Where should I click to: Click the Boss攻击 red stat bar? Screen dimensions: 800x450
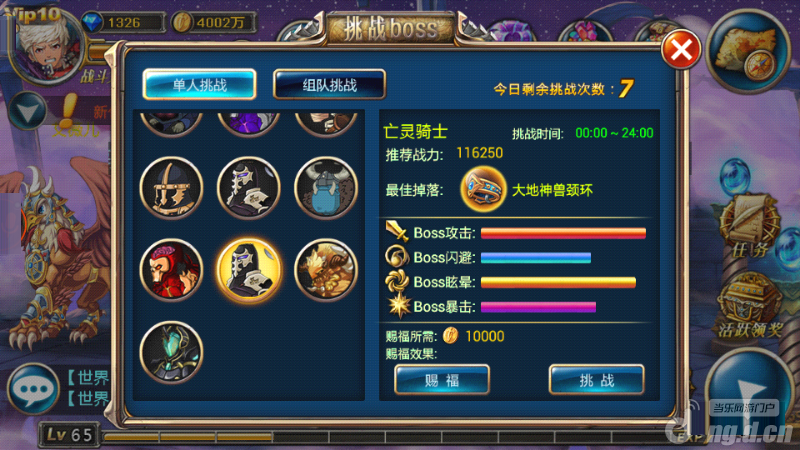click(x=563, y=233)
